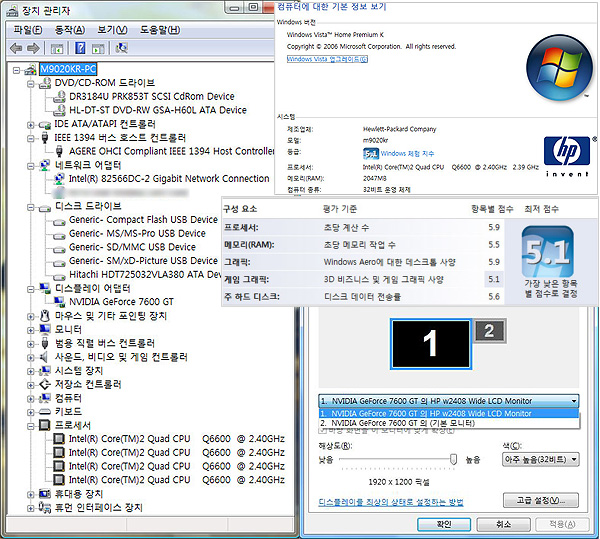Expand the 모니터 node

coord(31,330)
